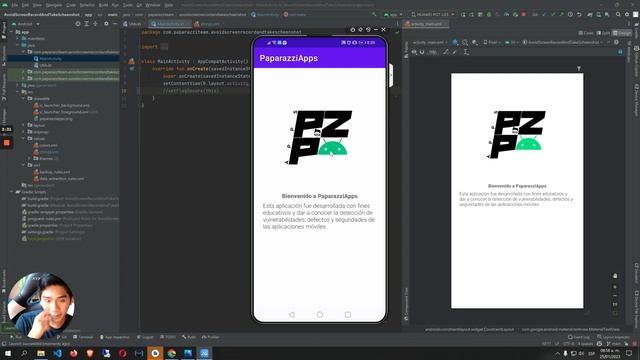Image resolution: width=640 pixels, height=360 pixels.
Task: Open the app run configuration dropdown
Action: click(393, 14)
